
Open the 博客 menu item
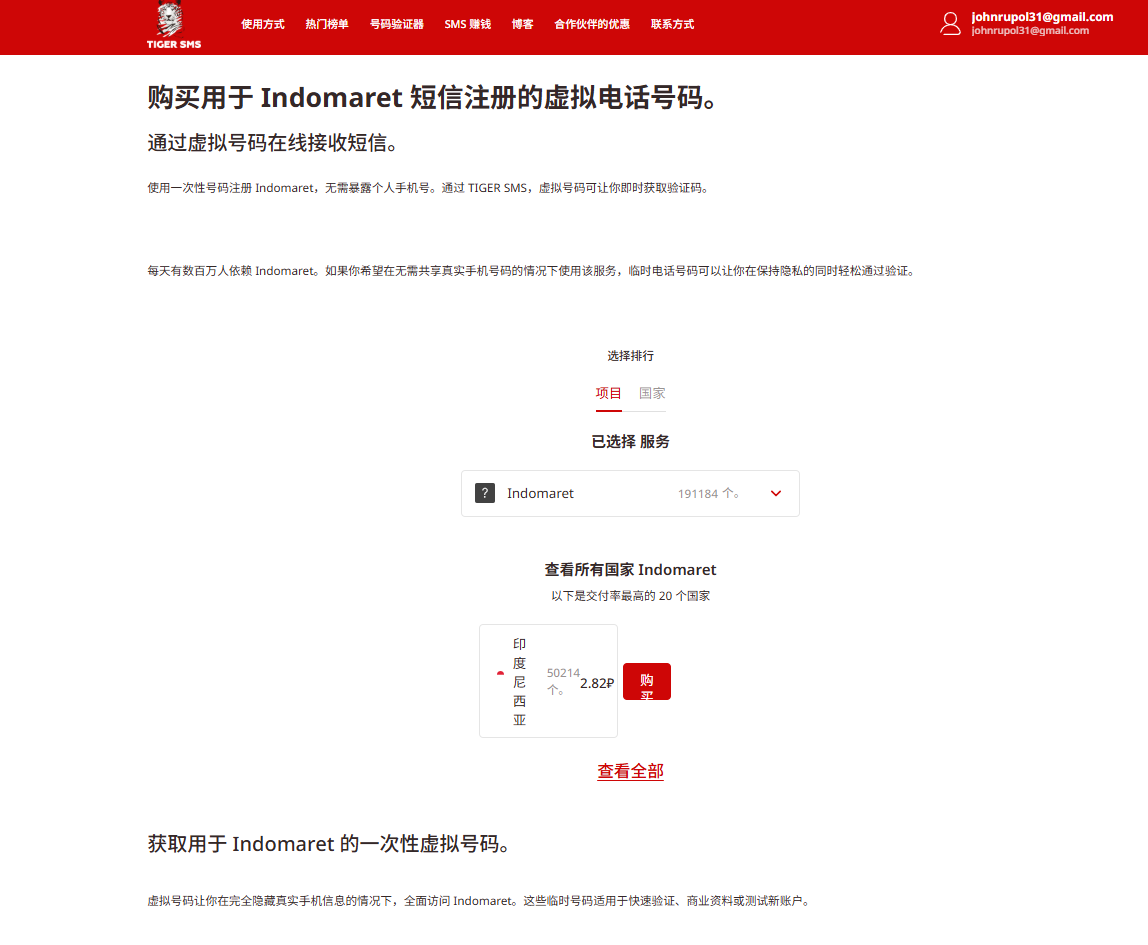pos(522,24)
